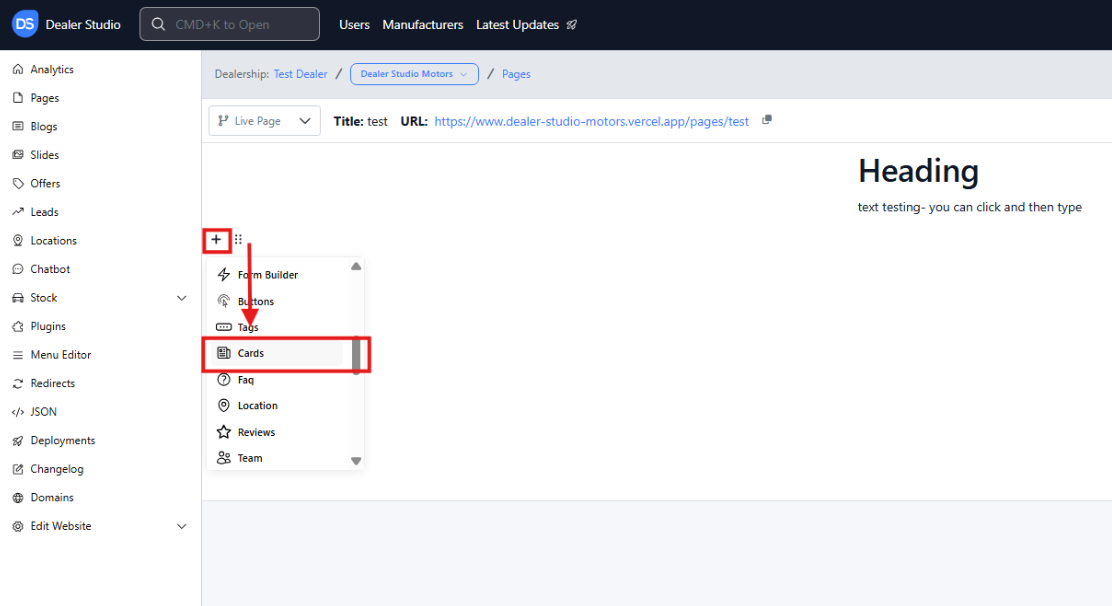Open the Manufacturers top menu
Screen dimensions: 1112x606
(423, 25)
